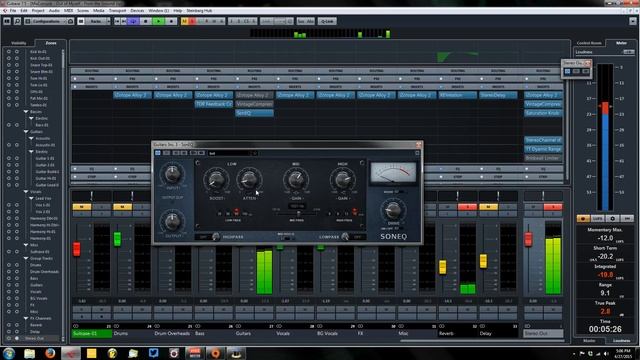Viewport: 640px width, 360px height.
Task: Open the preset field in SonEQ window header
Action: click(233, 153)
